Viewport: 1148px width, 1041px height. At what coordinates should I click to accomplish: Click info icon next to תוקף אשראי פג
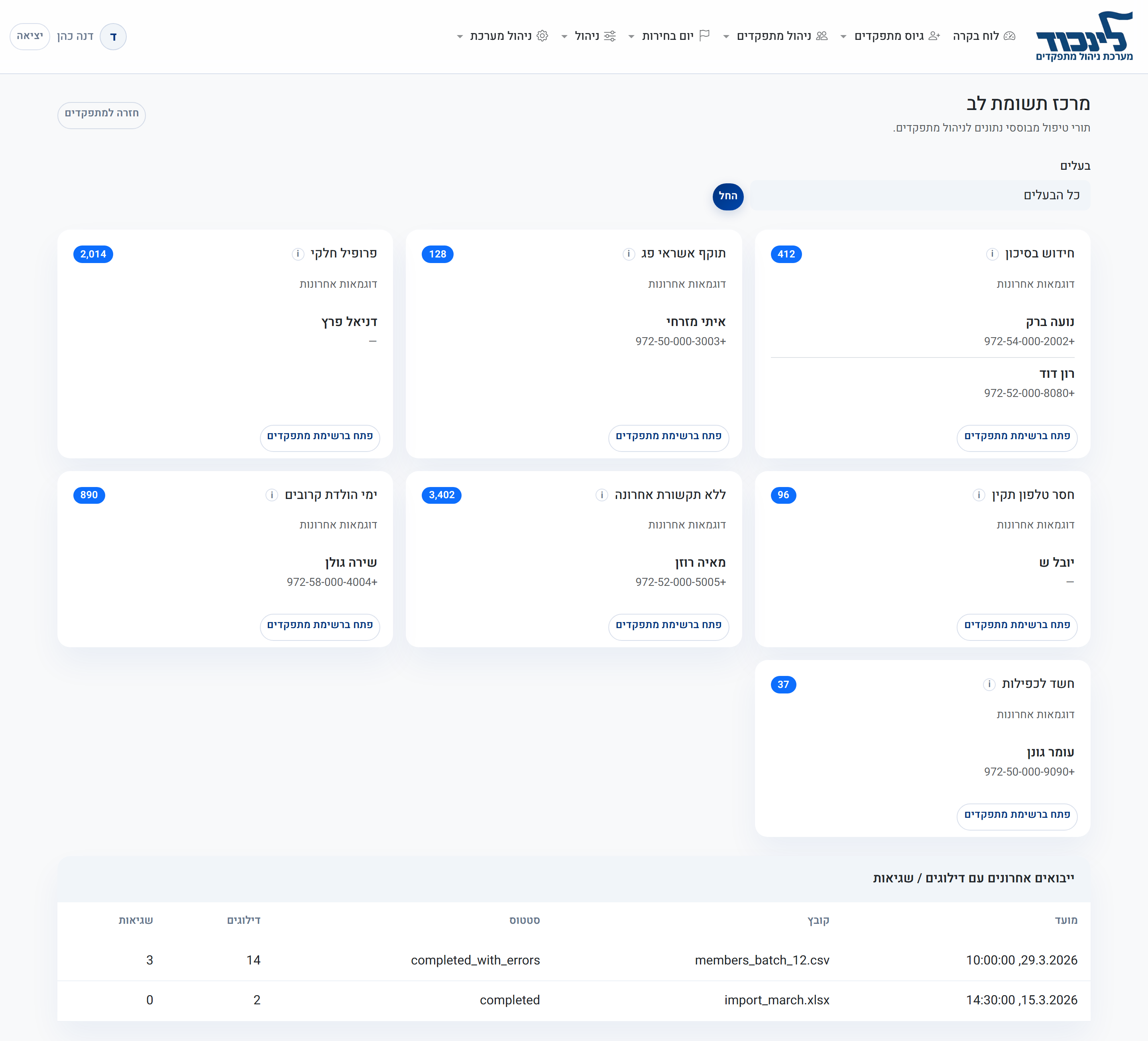pos(628,254)
